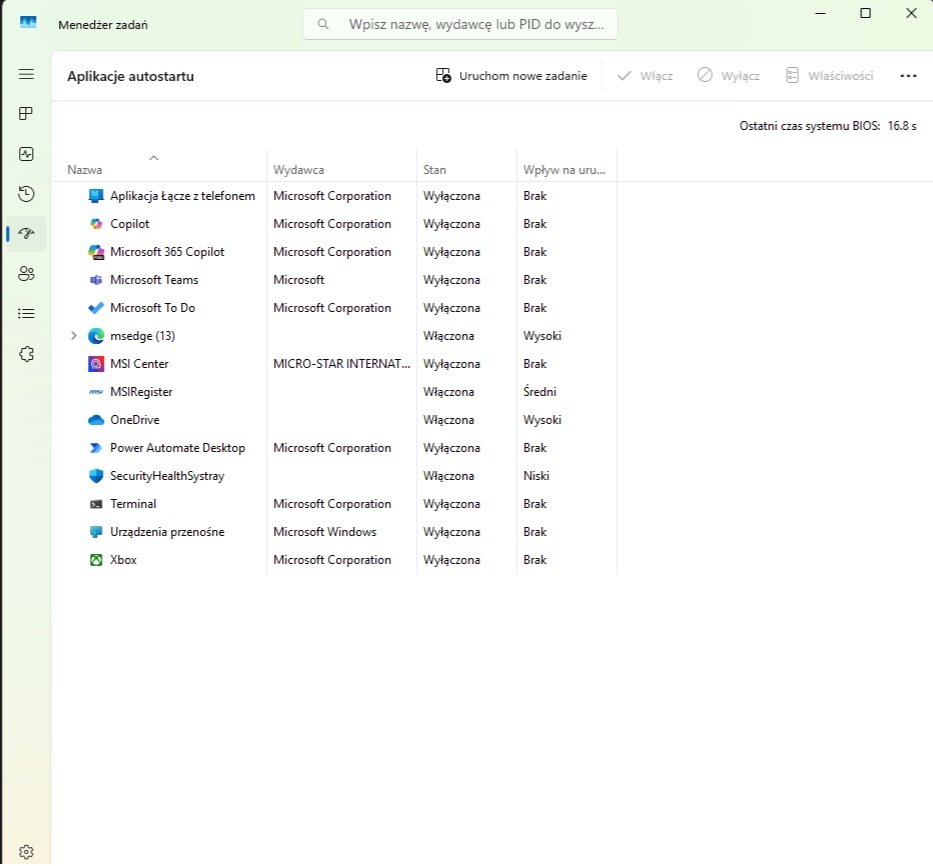The height and width of the screenshot is (866, 933).
Task: Select the Xbox row name
Action: point(123,559)
